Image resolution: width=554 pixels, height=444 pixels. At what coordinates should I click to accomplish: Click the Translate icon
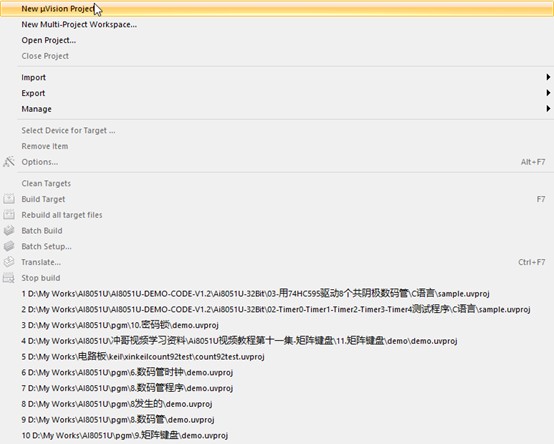9,262
